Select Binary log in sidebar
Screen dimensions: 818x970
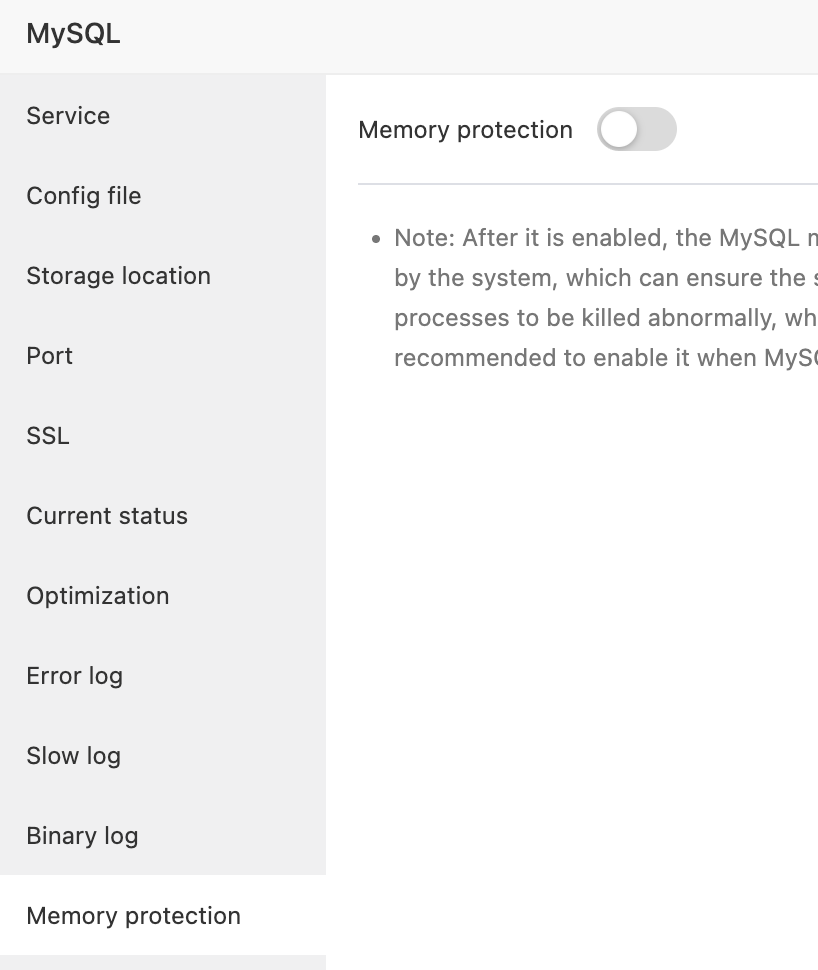[x=82, y=836]
